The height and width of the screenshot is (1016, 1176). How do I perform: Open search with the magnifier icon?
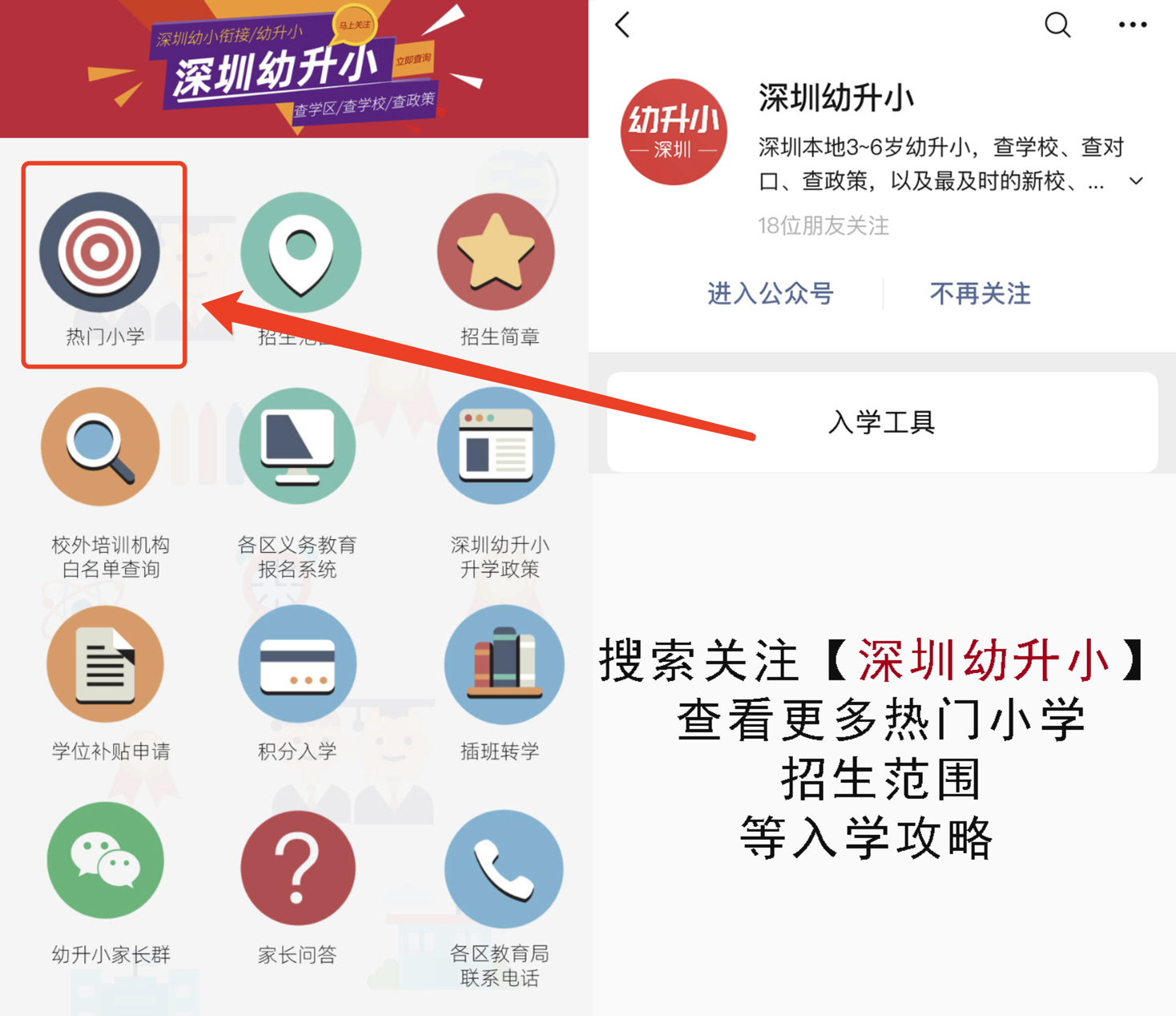coord(1057,25)
